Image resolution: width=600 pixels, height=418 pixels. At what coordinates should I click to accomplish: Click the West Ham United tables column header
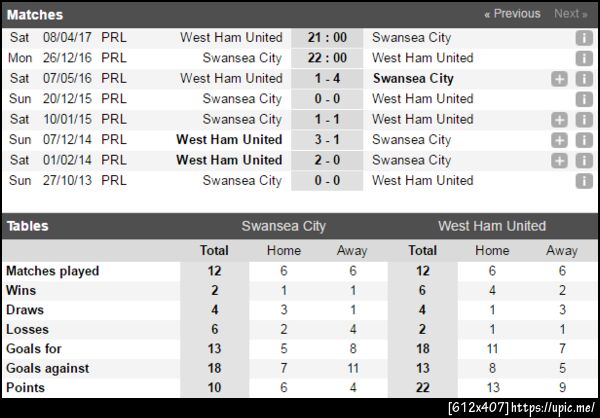tap(492, 226)
